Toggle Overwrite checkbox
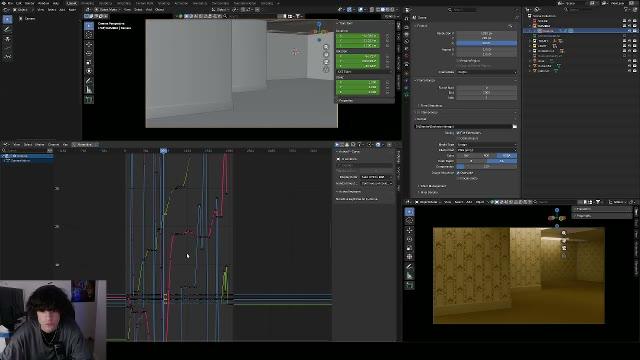Screen dimensions: 640x360 [458, 173]
